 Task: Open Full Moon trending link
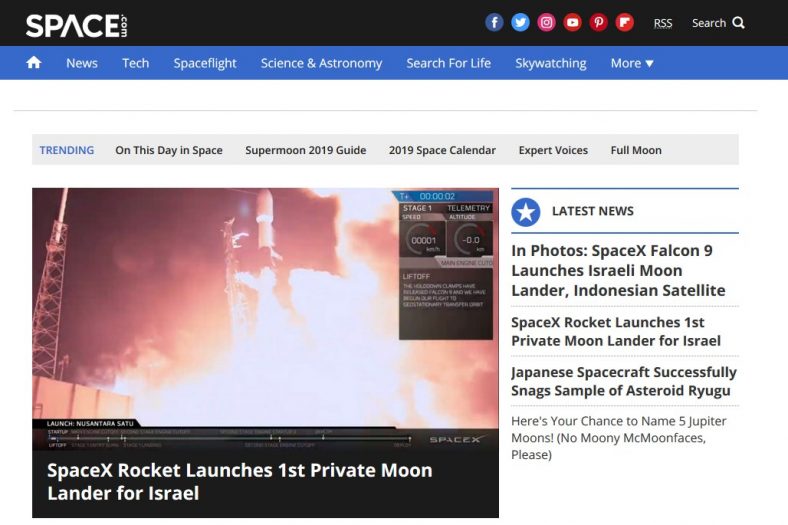(x=636, y=150)
